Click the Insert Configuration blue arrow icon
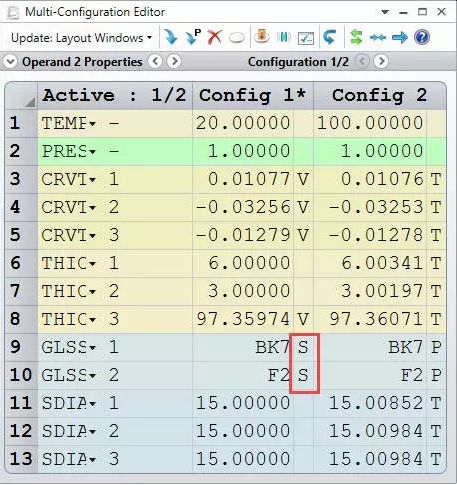This screenshot has width=457, height=485. click(171, 37)
